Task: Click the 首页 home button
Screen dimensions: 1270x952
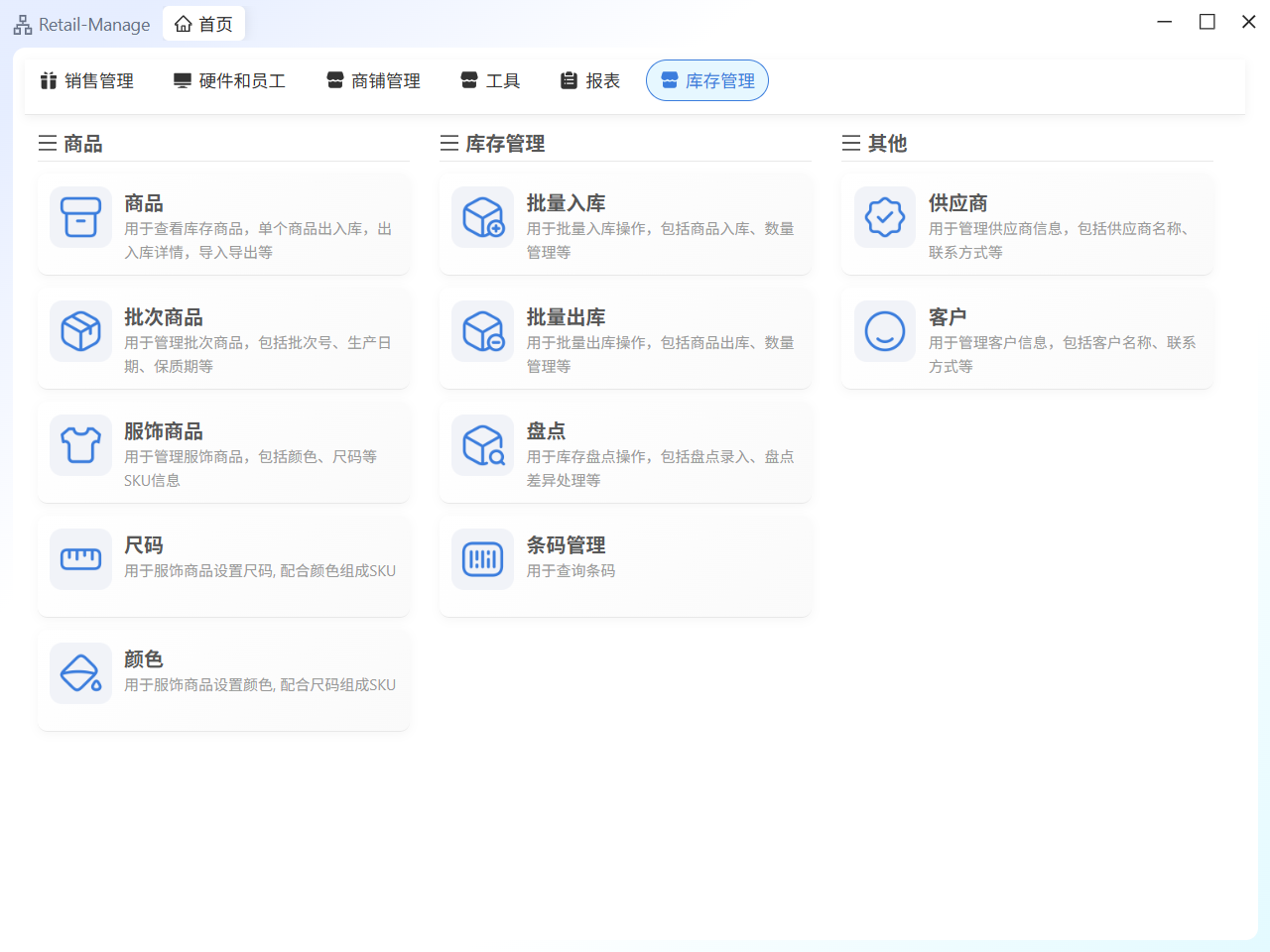Action: 204,24
